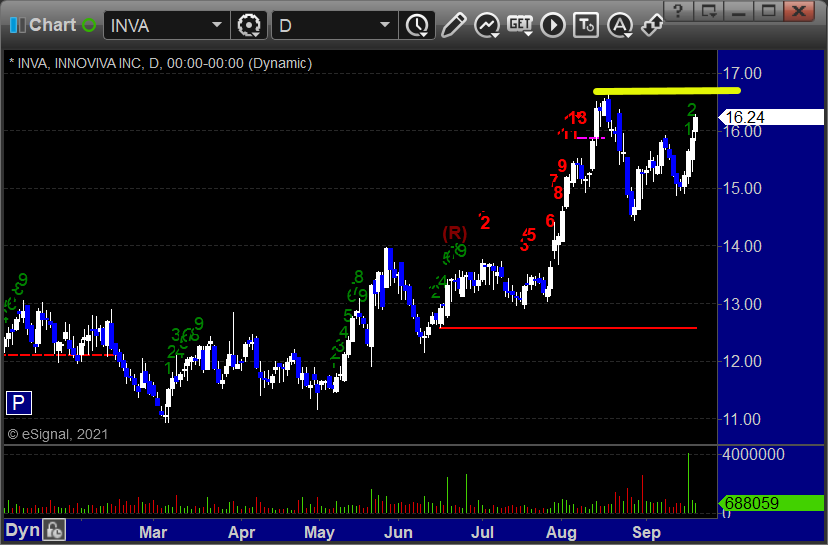The width and height of the screenshot is (828, 545).
Task: Expand the D interval dropdown arrow
Action: pos(385,25)
